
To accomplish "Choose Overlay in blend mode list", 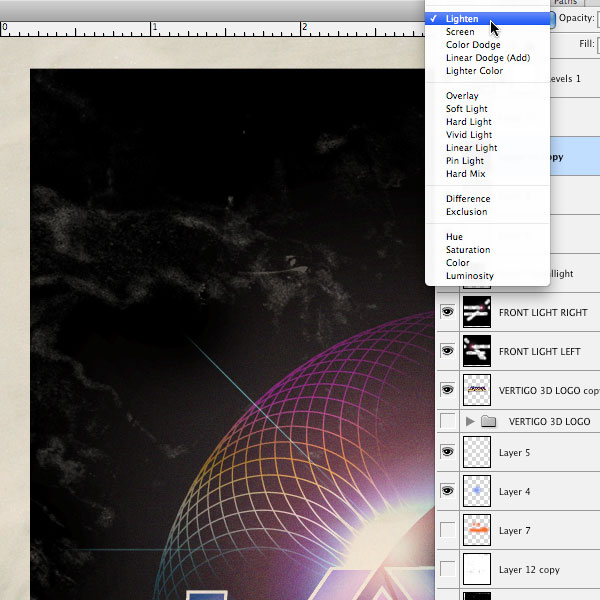I will click(x=462, y=96).
